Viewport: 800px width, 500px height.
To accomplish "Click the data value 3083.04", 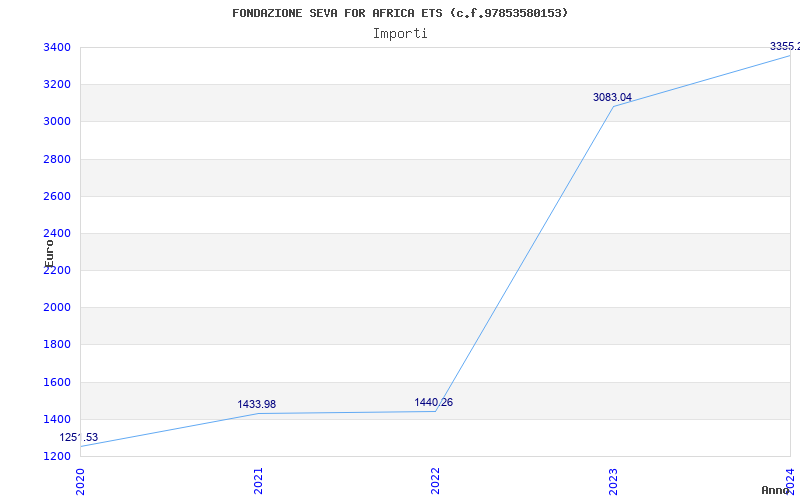I will point(612,97).
